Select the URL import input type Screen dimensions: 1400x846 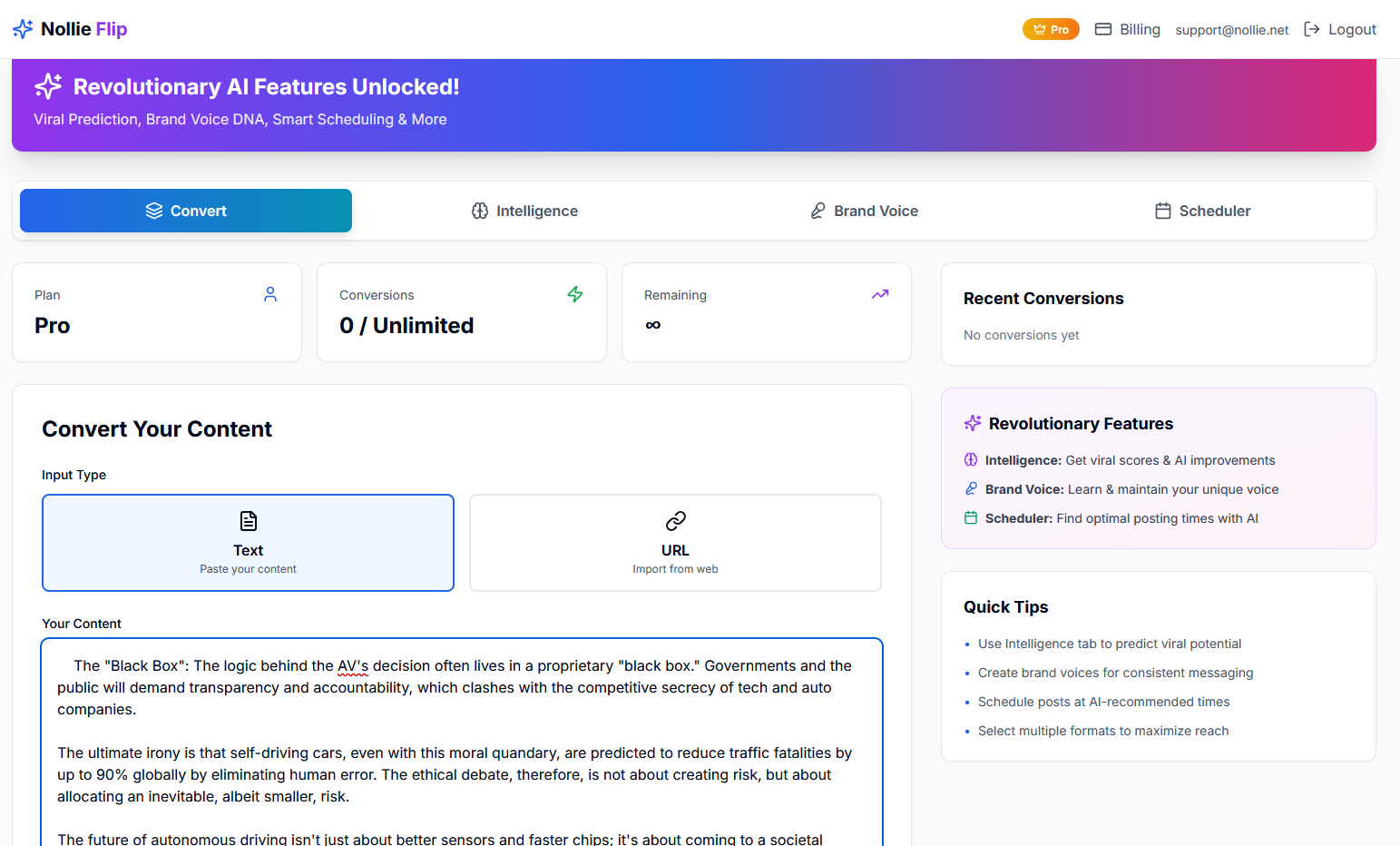click(x=675, y=543)
